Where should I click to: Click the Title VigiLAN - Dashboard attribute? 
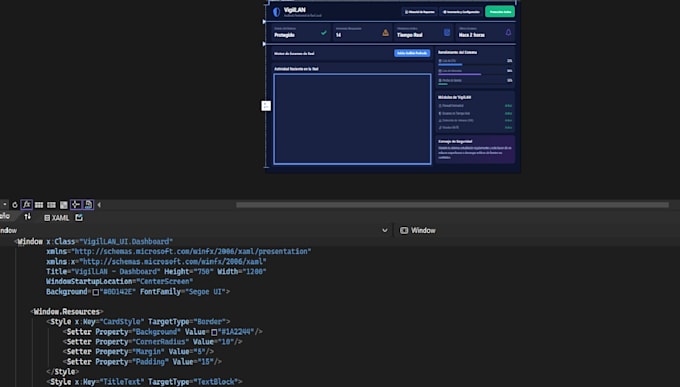click(x=103, y=272)
